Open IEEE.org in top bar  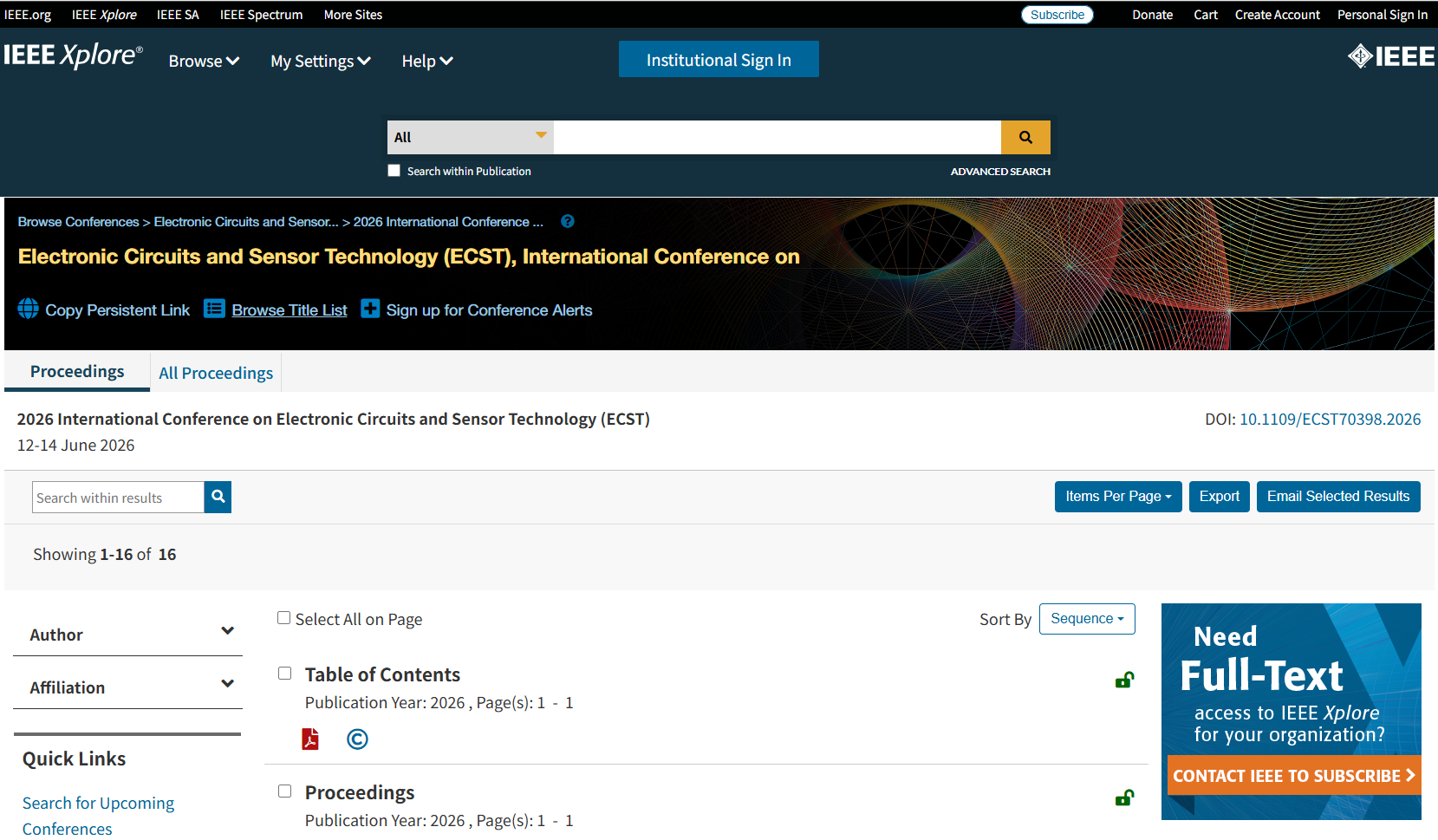click(28, 15)
